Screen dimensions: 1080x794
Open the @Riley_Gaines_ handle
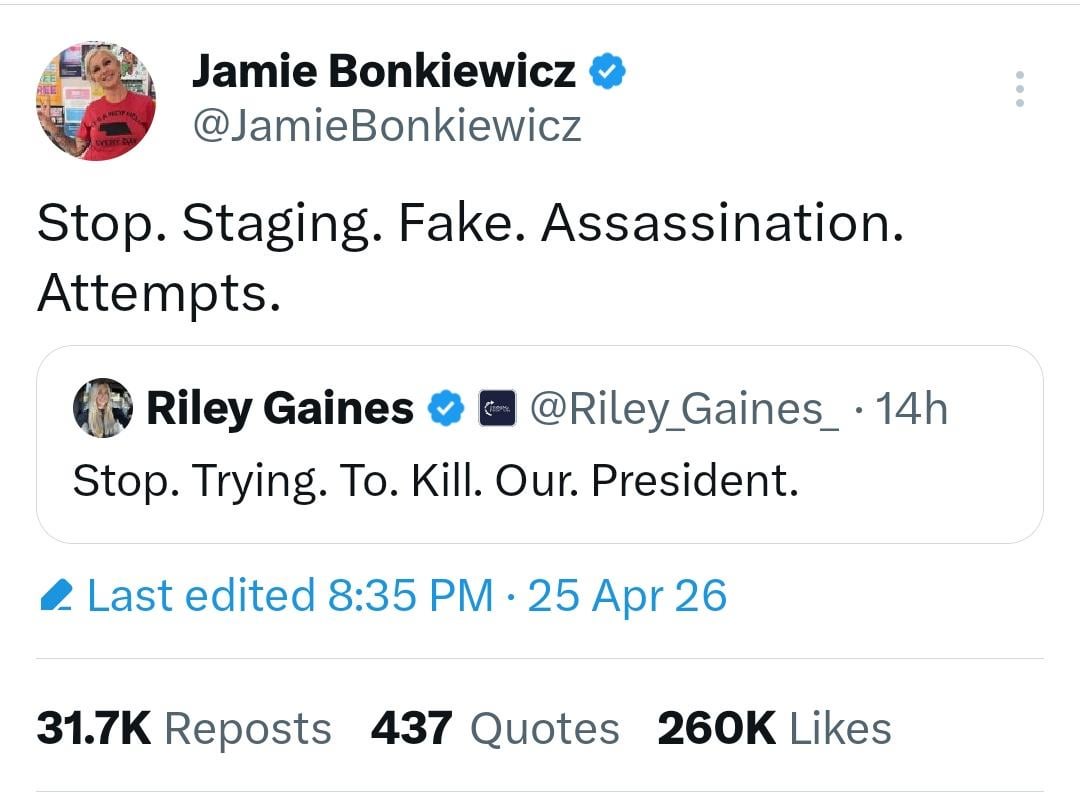[684, 408]
